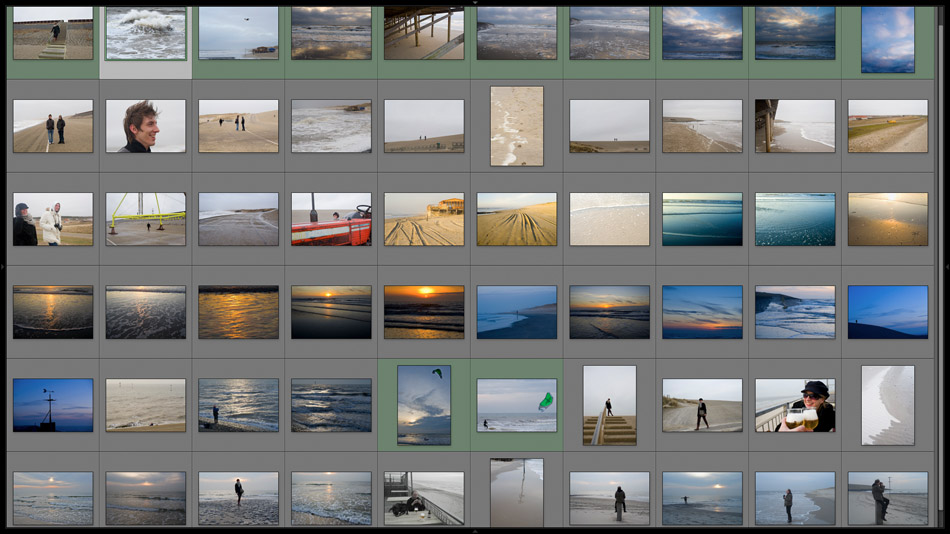Select the smiling man portrait thumbnail

click(x=146, y=126)
